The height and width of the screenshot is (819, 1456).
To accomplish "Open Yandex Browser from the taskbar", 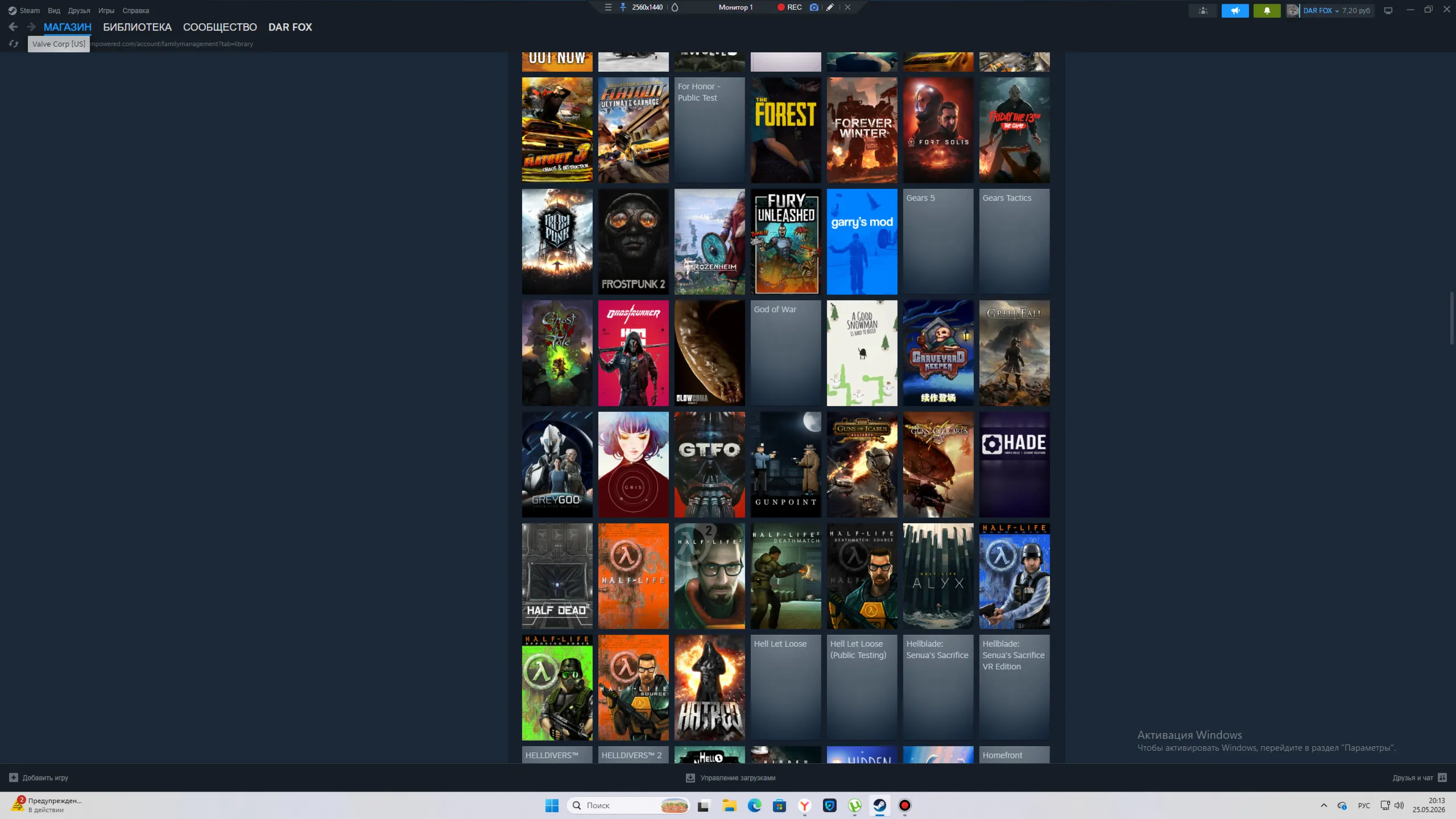I will pos(805,805).
